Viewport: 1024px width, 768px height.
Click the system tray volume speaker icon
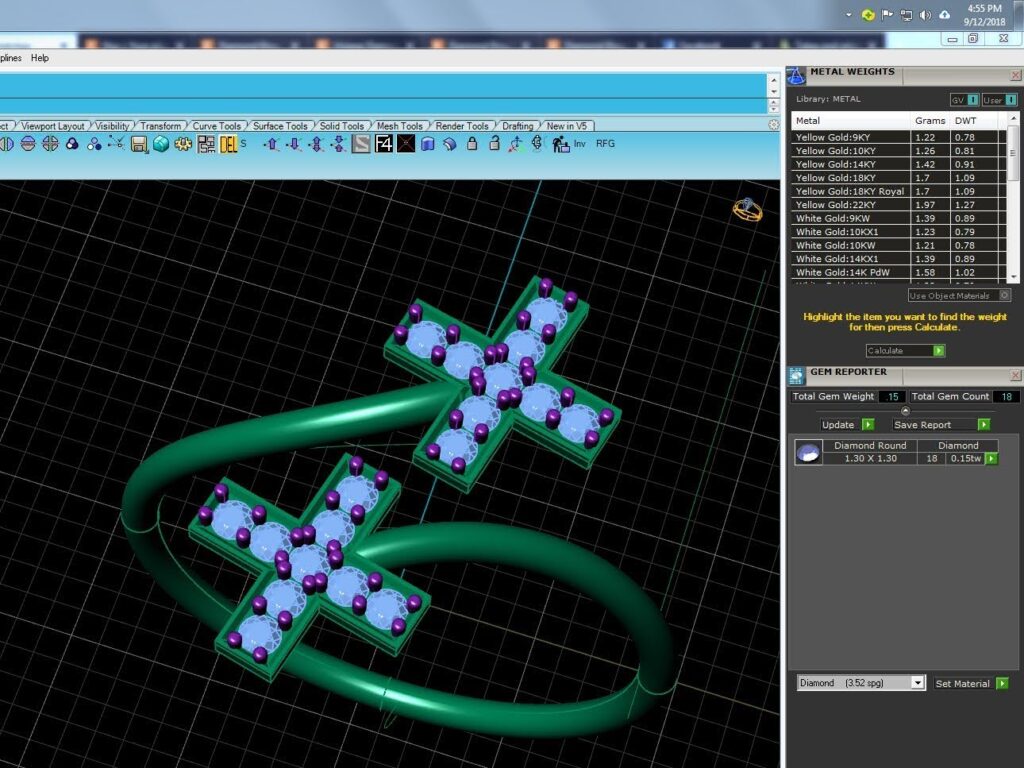pos(925,15)
